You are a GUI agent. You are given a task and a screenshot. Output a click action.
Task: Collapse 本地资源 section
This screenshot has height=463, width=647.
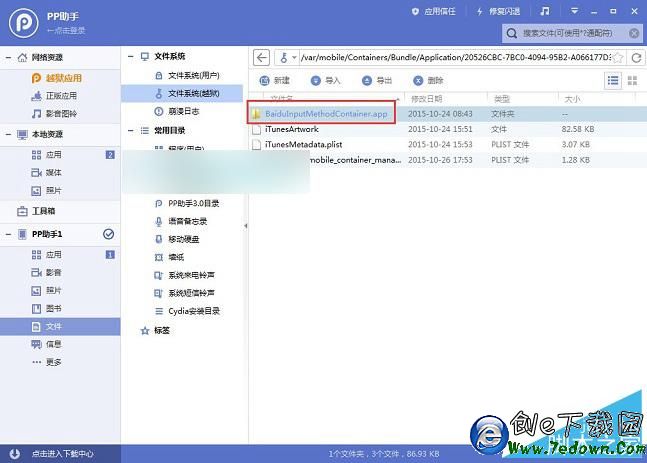[8, 134]
